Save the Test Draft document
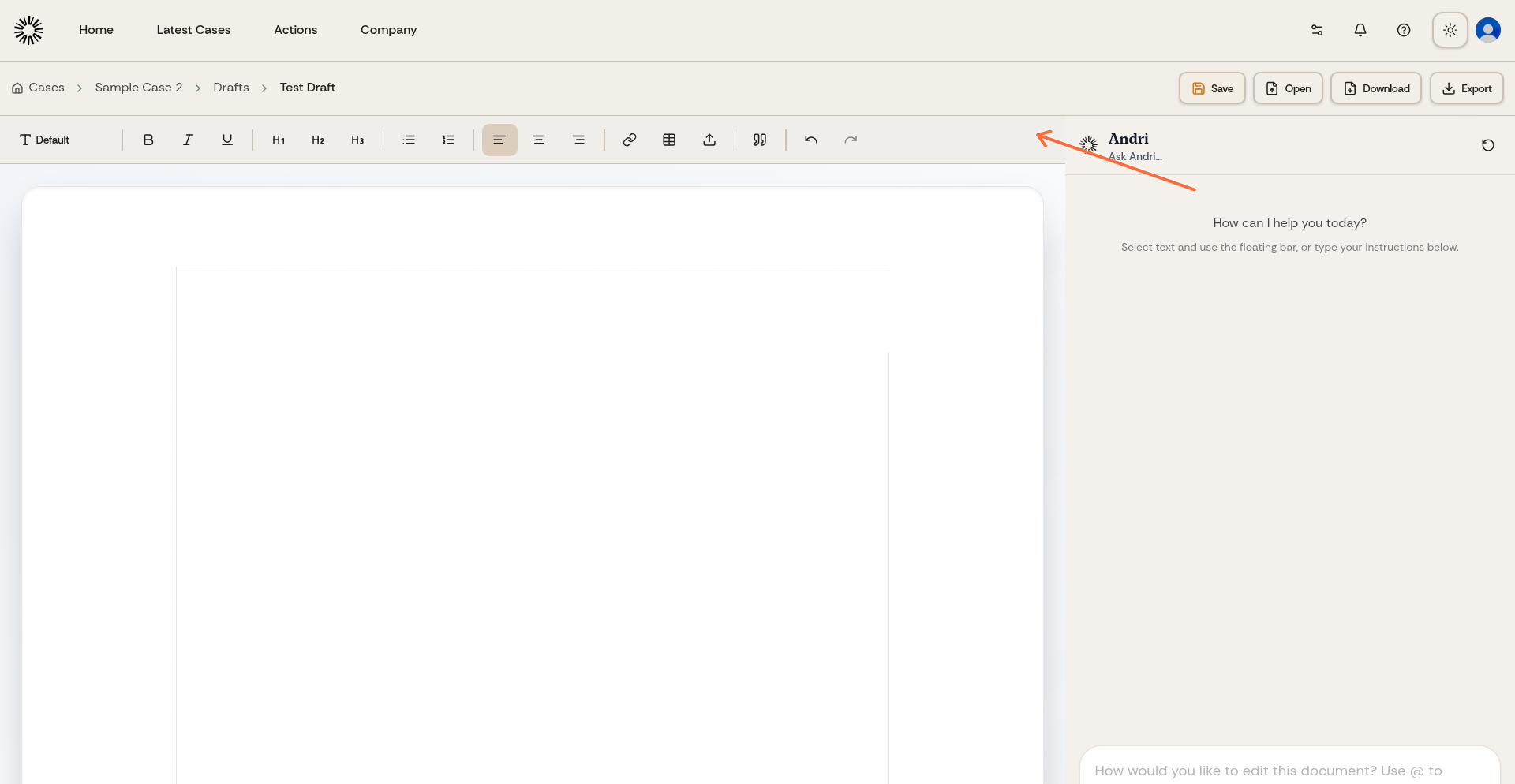Image resolution: width=1515 pixels, height=784 pixels. point(1211,88)
